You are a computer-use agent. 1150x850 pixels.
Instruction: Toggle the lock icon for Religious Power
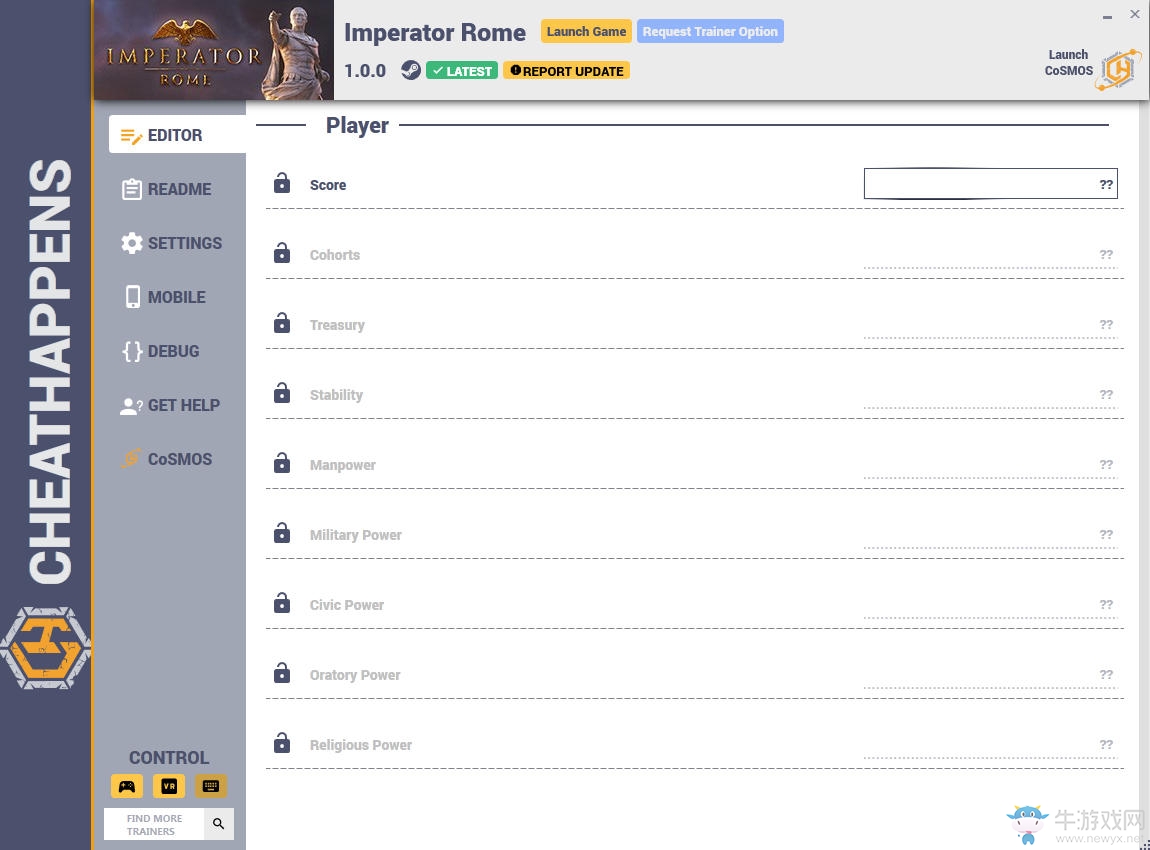coord(282,744)
